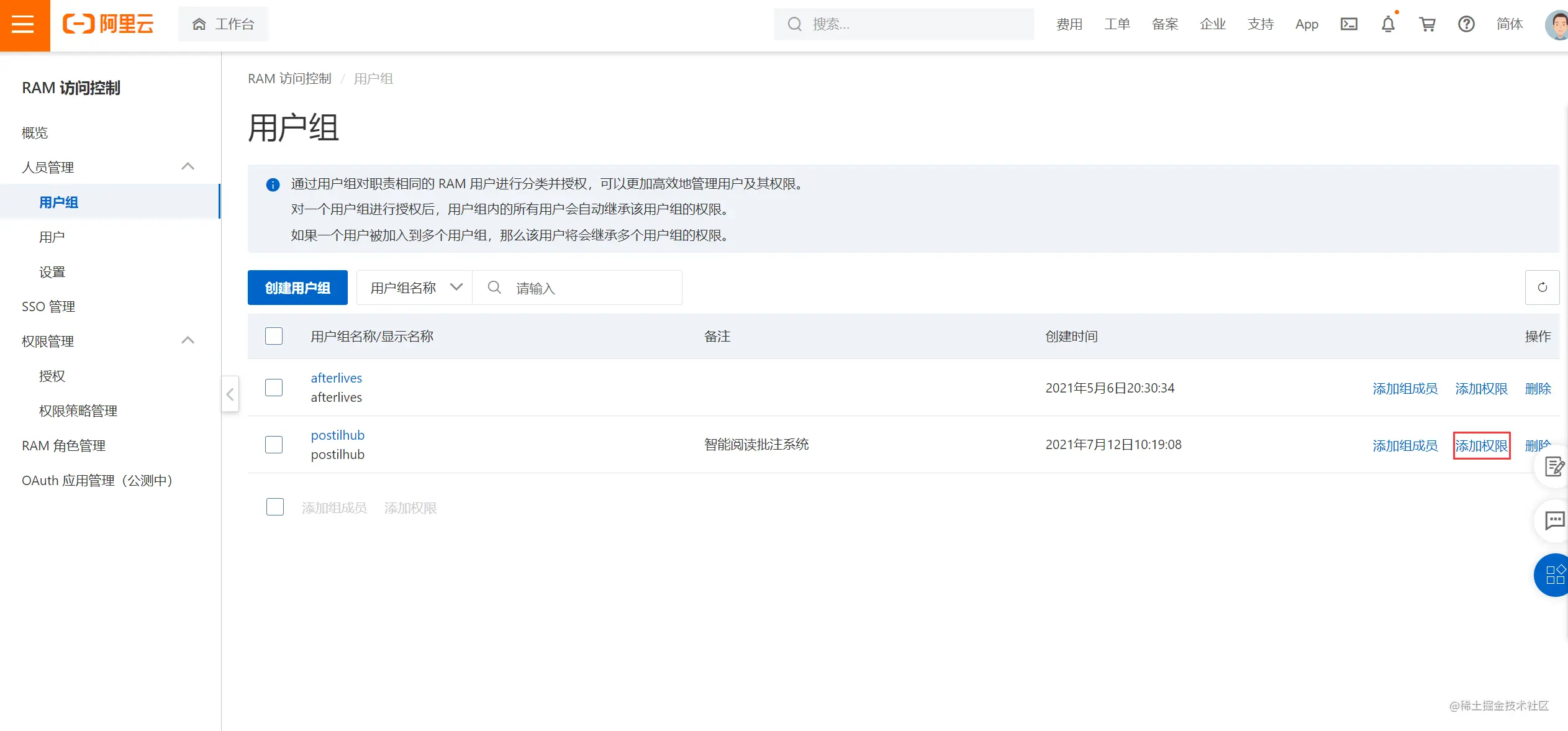Click the Alibaba Cloud logo
The image size is (1568, 731).
[x=108, y=24]
